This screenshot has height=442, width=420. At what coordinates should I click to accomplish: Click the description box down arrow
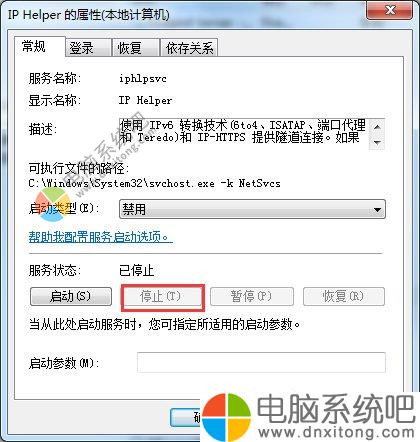point(377,142)
